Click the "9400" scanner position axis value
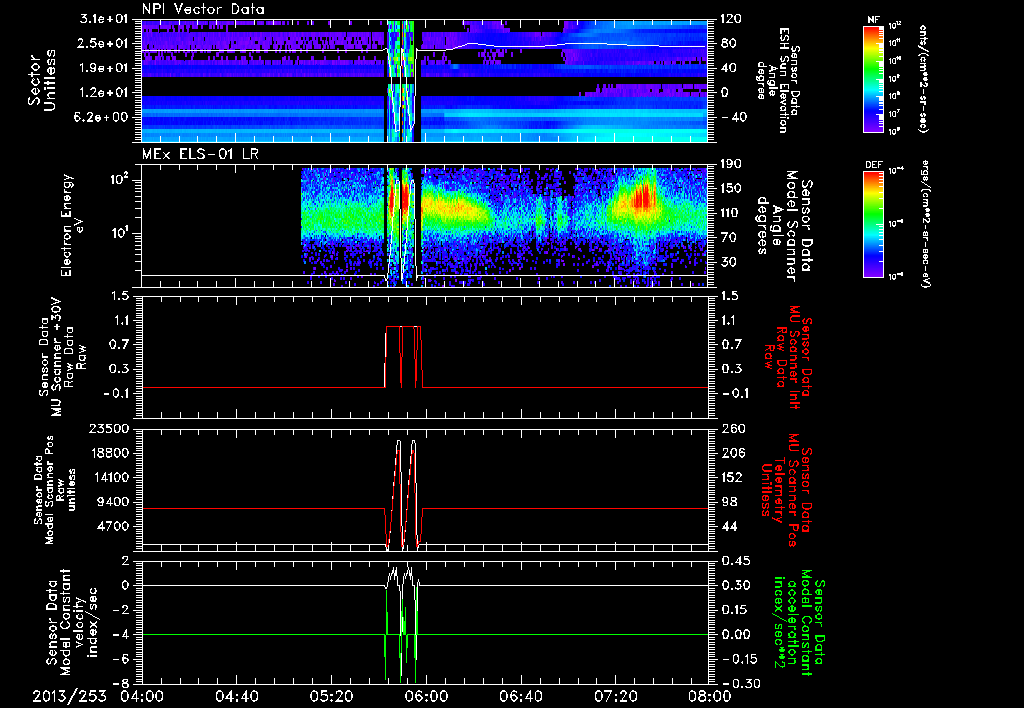This screenshot has height=708, width=1024. coord(114,502)
